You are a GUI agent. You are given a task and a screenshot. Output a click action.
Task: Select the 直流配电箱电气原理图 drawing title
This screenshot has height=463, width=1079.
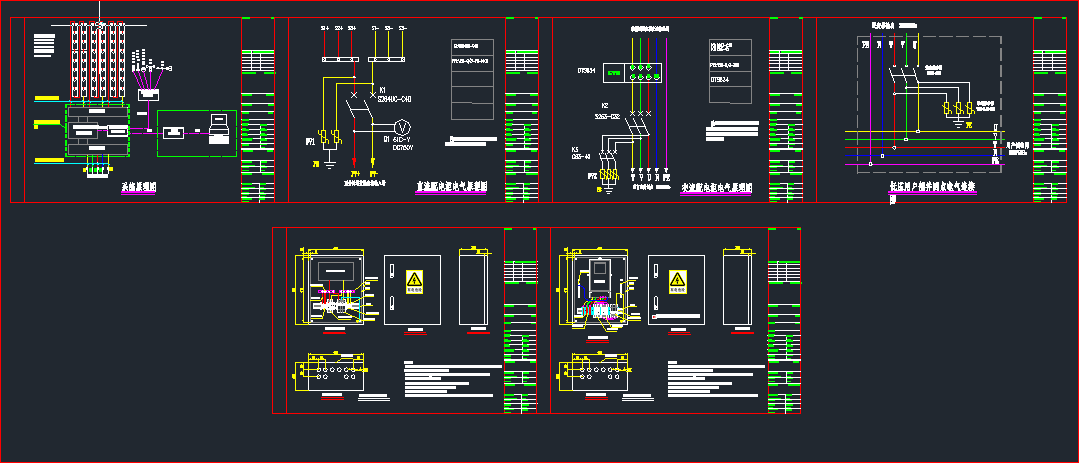(450, 187)
